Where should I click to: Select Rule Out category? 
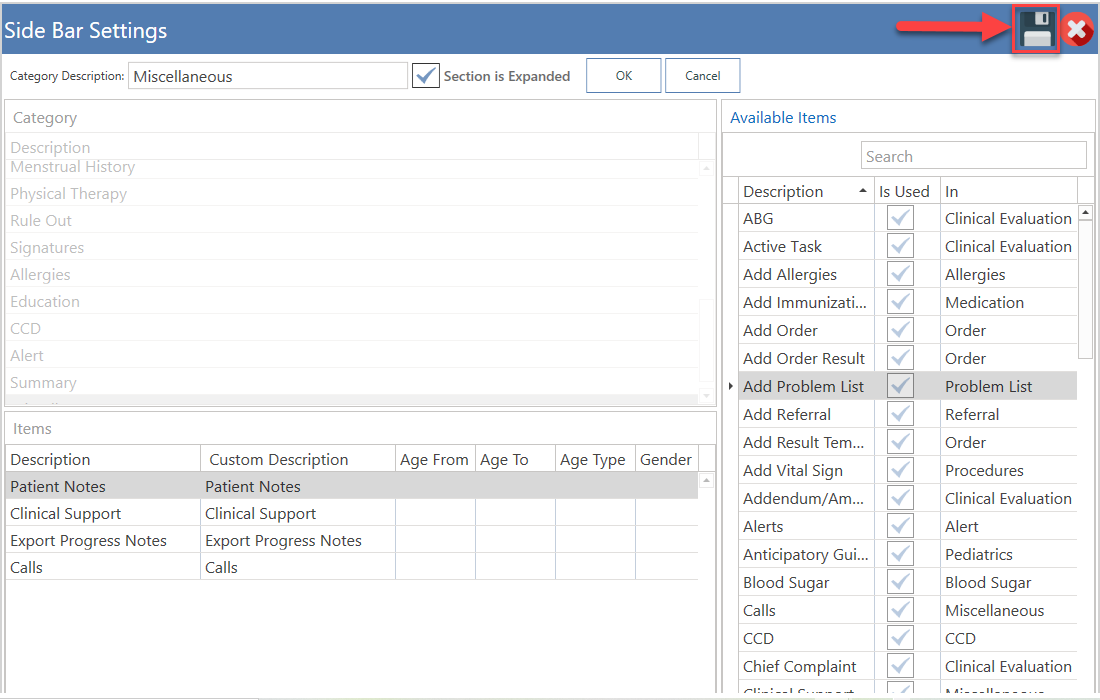(x=351, y=220)
